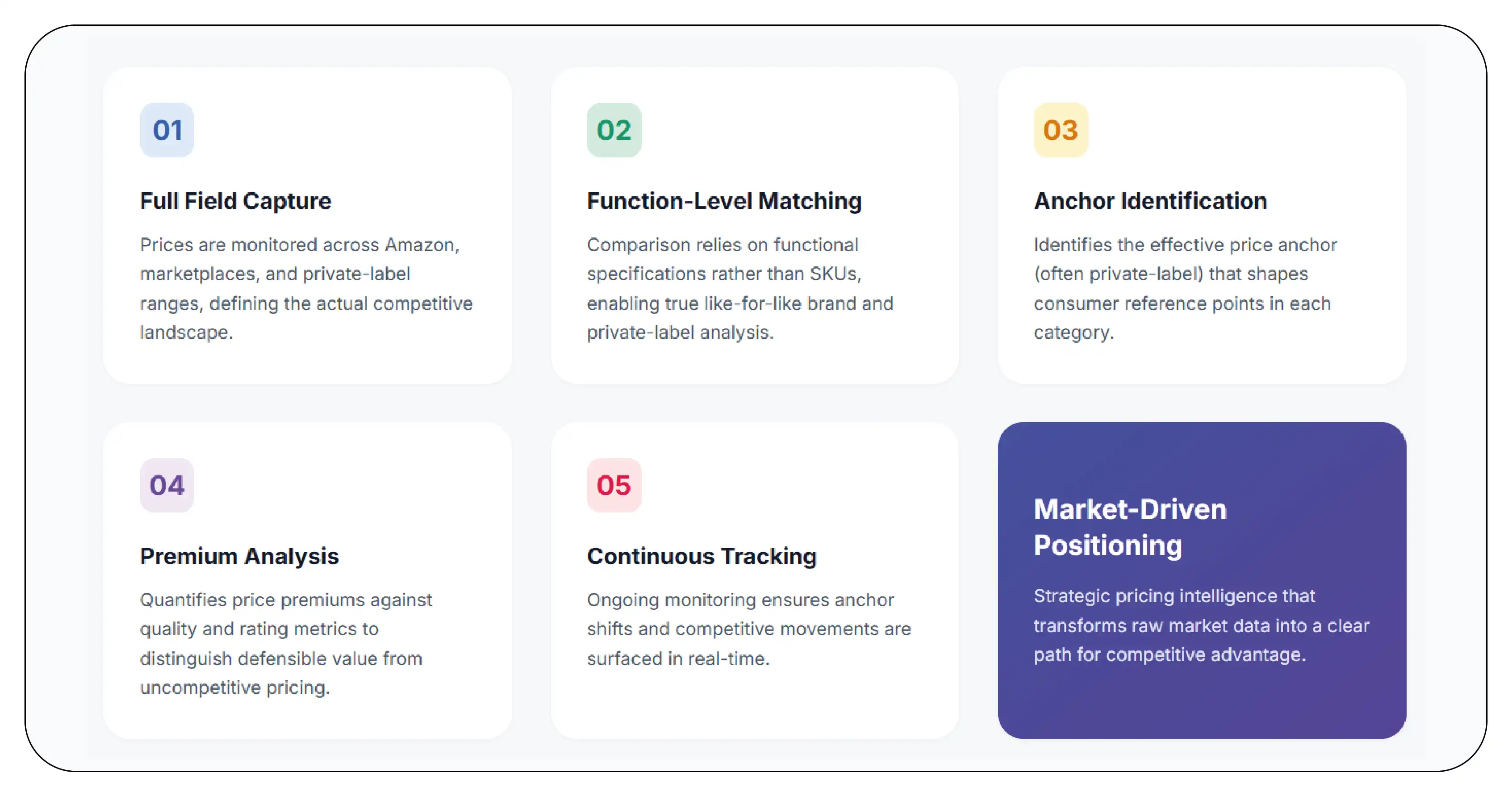Select the functional specifications description paragraph
This screenshot has height=797, width=1512.
(x=739, y=288)
